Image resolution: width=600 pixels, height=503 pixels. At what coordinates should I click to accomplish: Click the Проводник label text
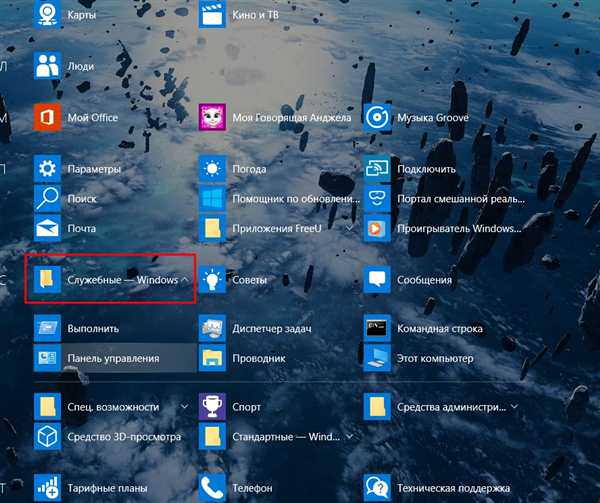(x=259, y=358)
